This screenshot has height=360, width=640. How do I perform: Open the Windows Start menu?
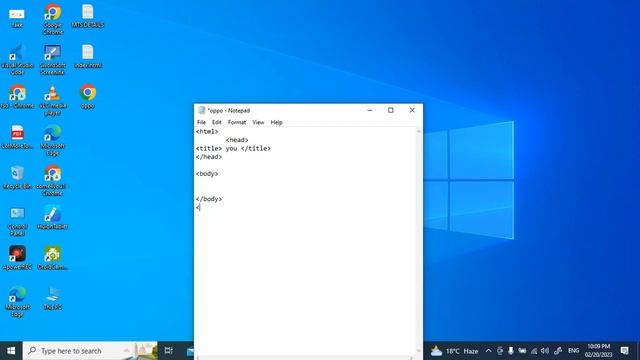tap(11, 351)
